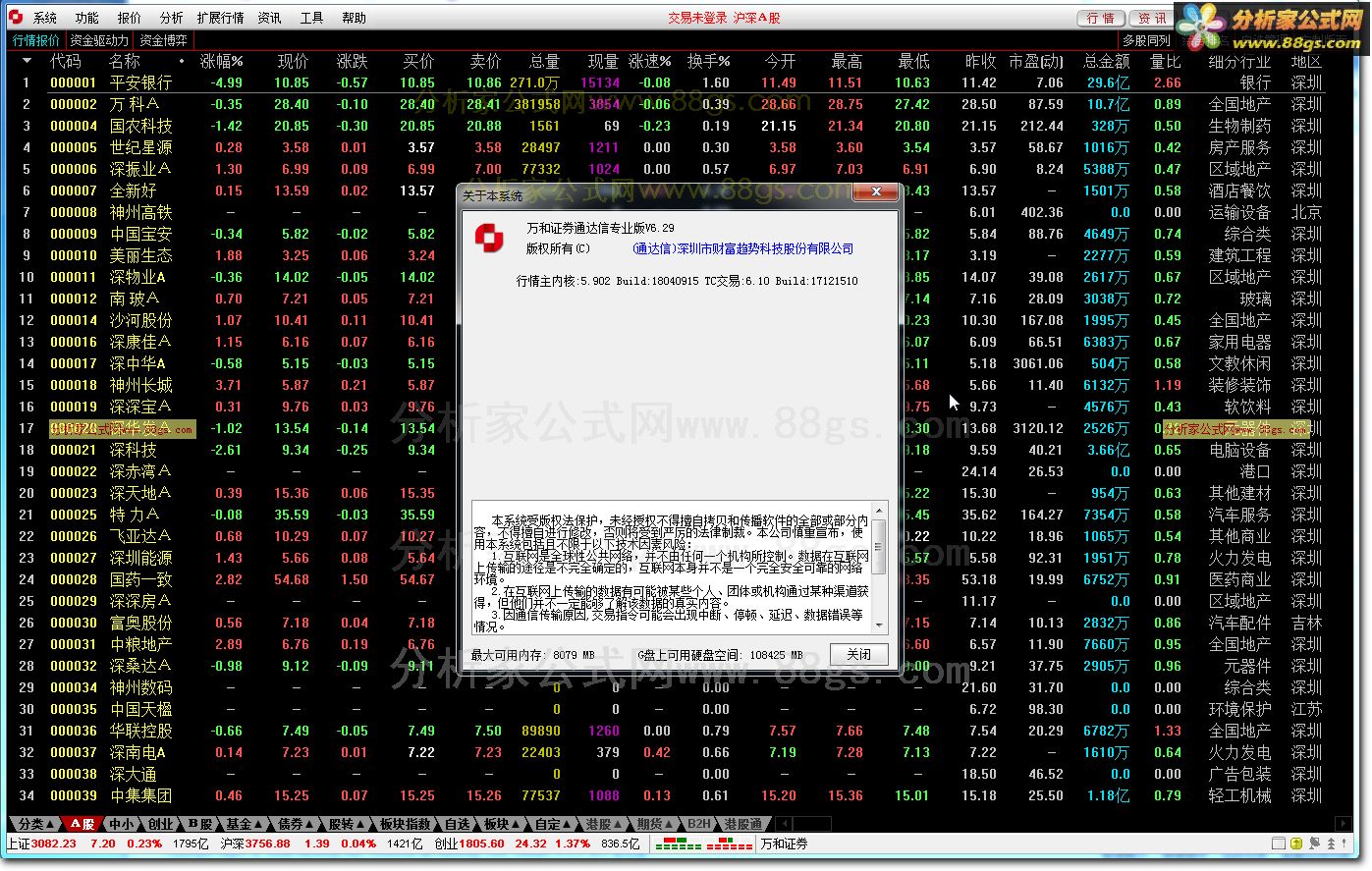The height and width of the screenshot is (871, 1372).
Task: Expand the 港股 bottom tab dropdown
Action: (x=603, y=824)
